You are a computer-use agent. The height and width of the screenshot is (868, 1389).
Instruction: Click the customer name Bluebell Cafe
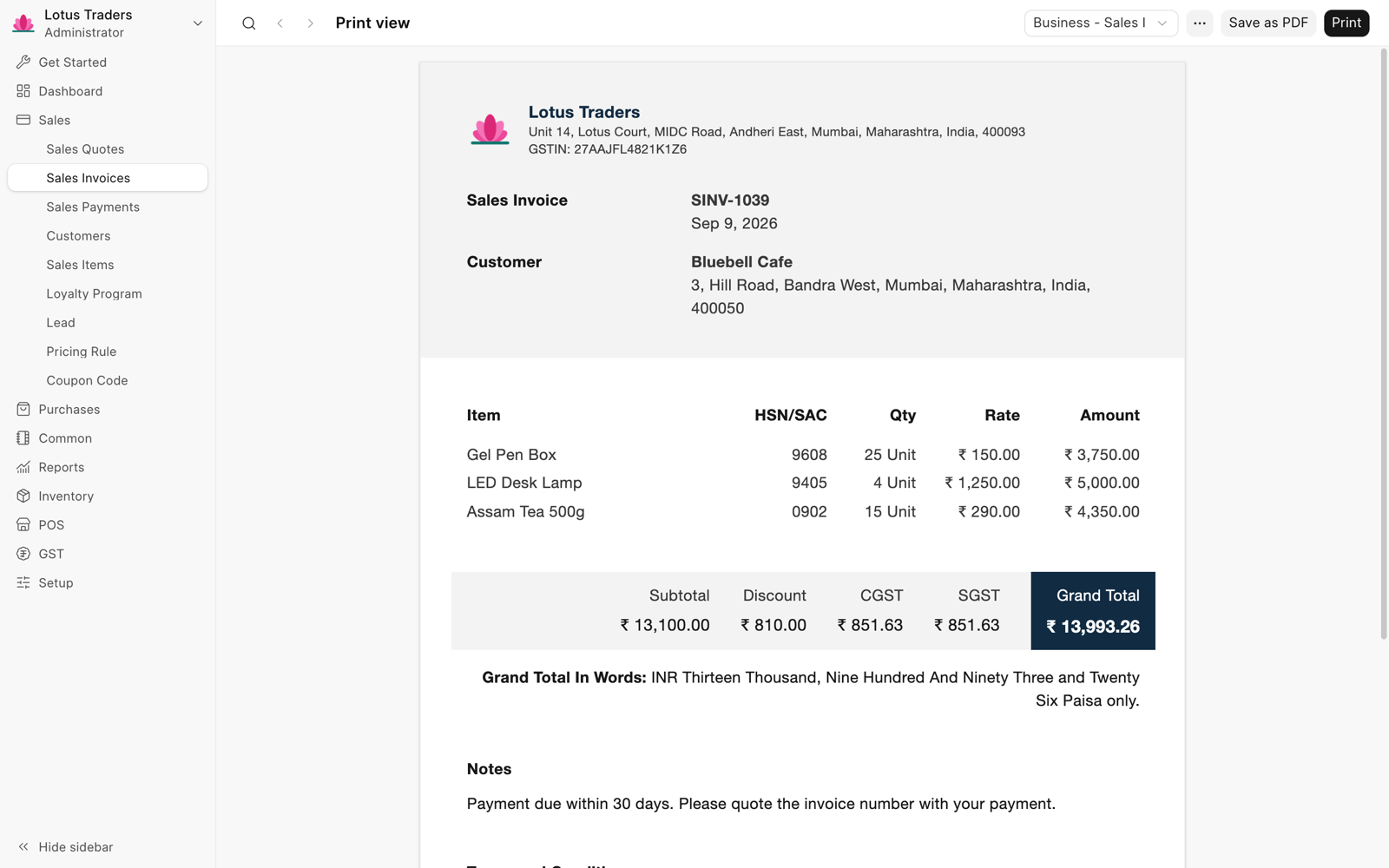point(741,262)
